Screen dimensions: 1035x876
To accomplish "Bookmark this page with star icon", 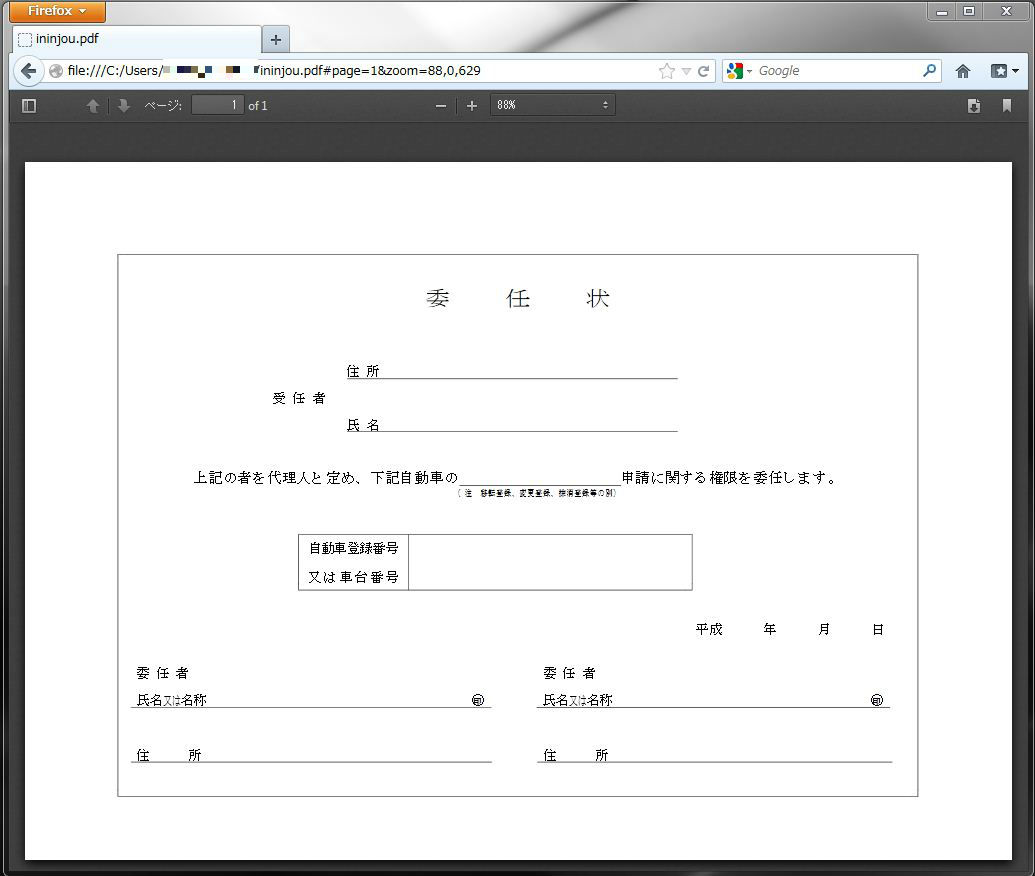I will (667, 71).
